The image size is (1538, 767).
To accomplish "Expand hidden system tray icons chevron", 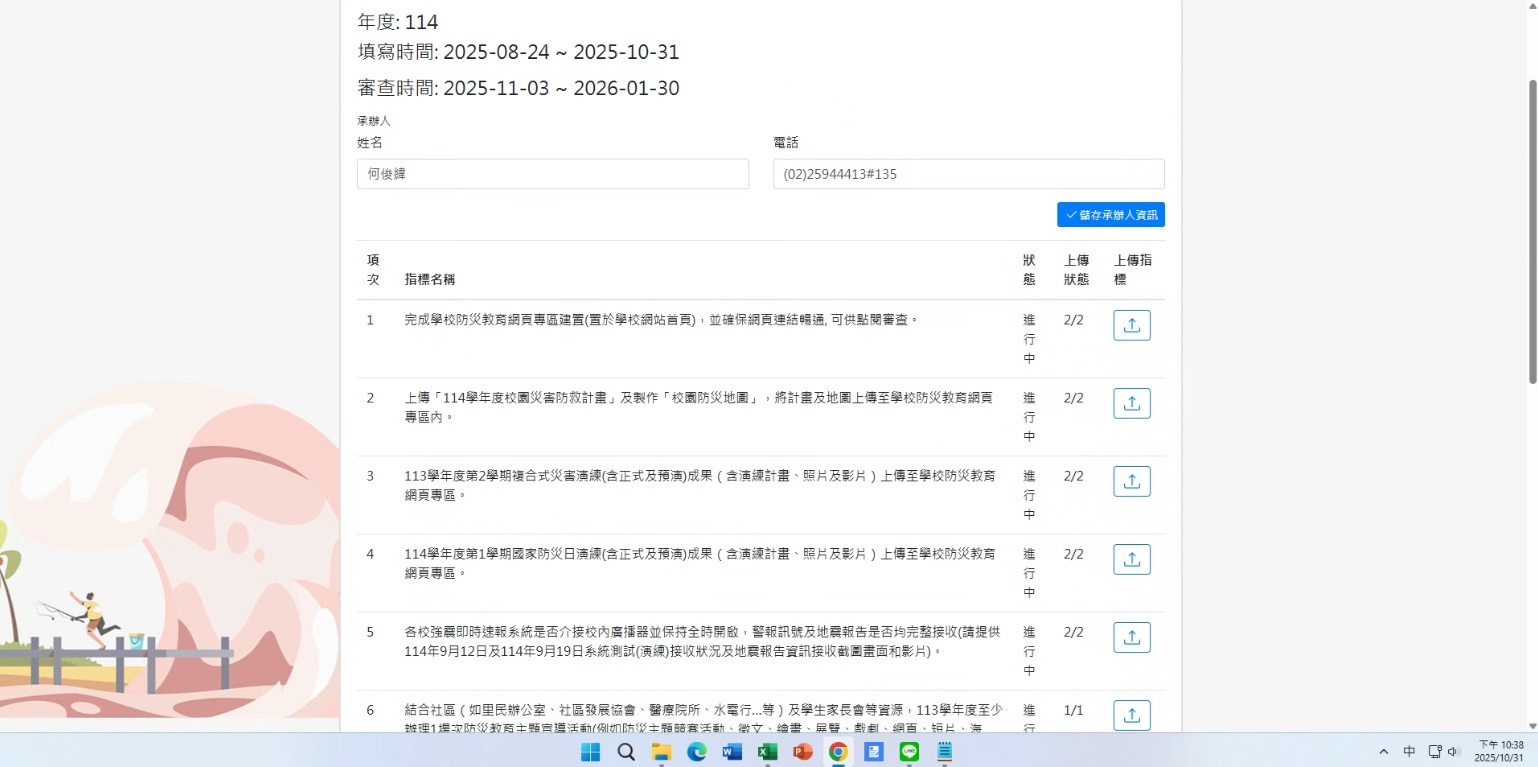I will (1384, 752).
